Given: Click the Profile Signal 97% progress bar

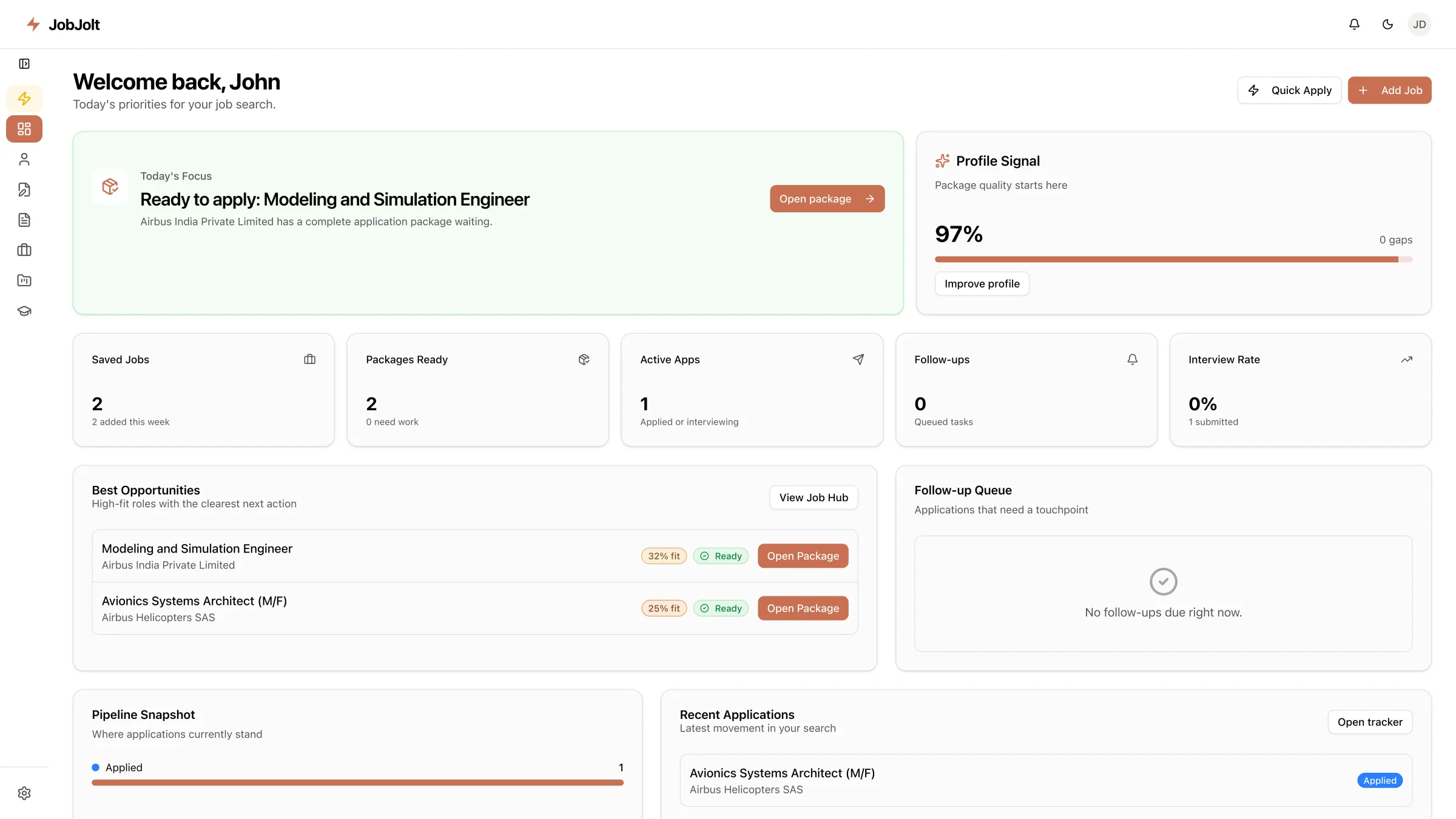Looking at the screenshot, I should [1173, 259].
